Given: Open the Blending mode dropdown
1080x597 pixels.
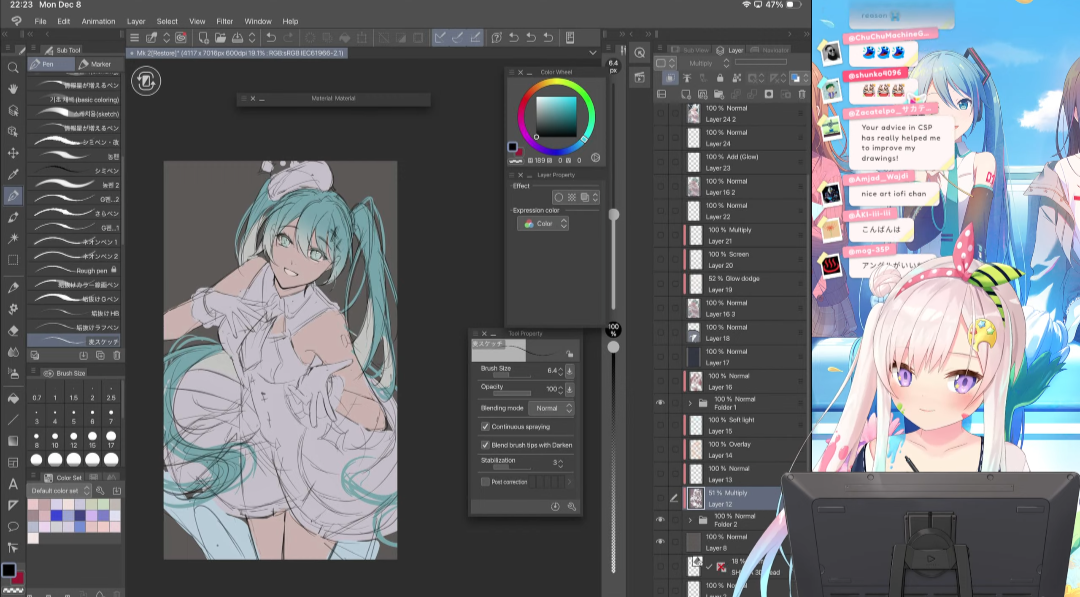Looking at the screenshot, I should 552,408.
